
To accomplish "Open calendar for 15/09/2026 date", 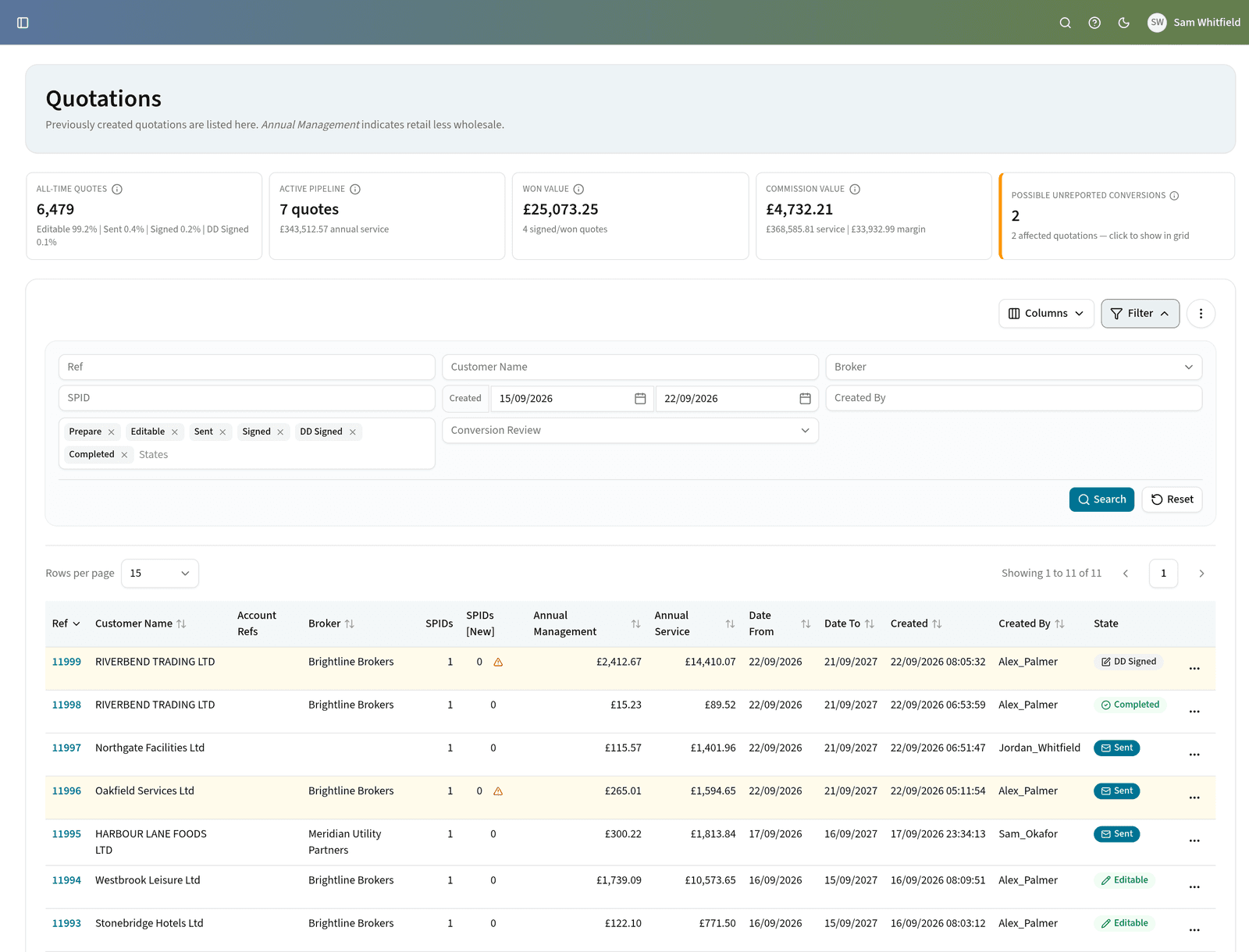I will 640,399.
